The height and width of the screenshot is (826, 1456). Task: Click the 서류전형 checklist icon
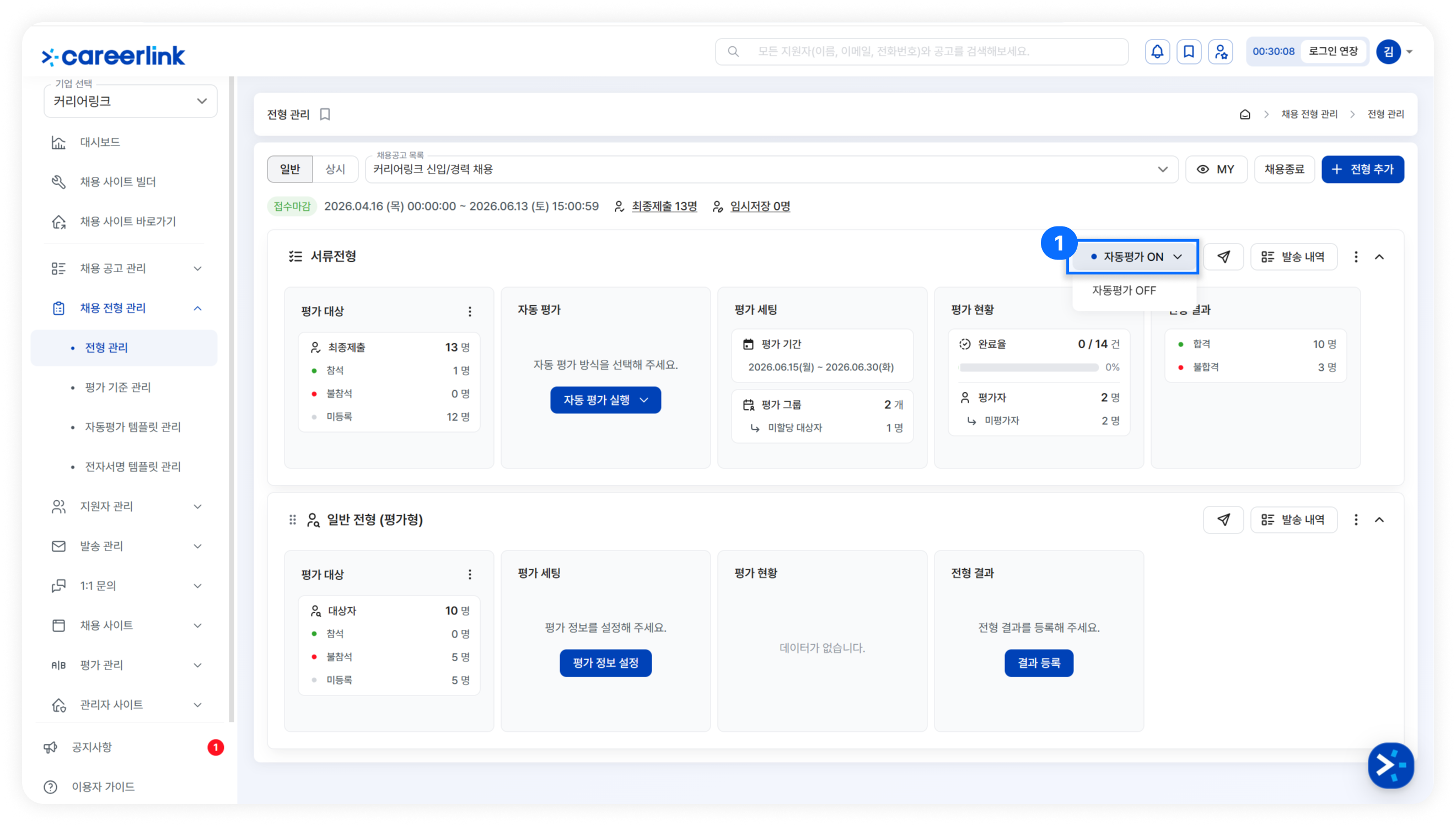[x=295, y=256]
